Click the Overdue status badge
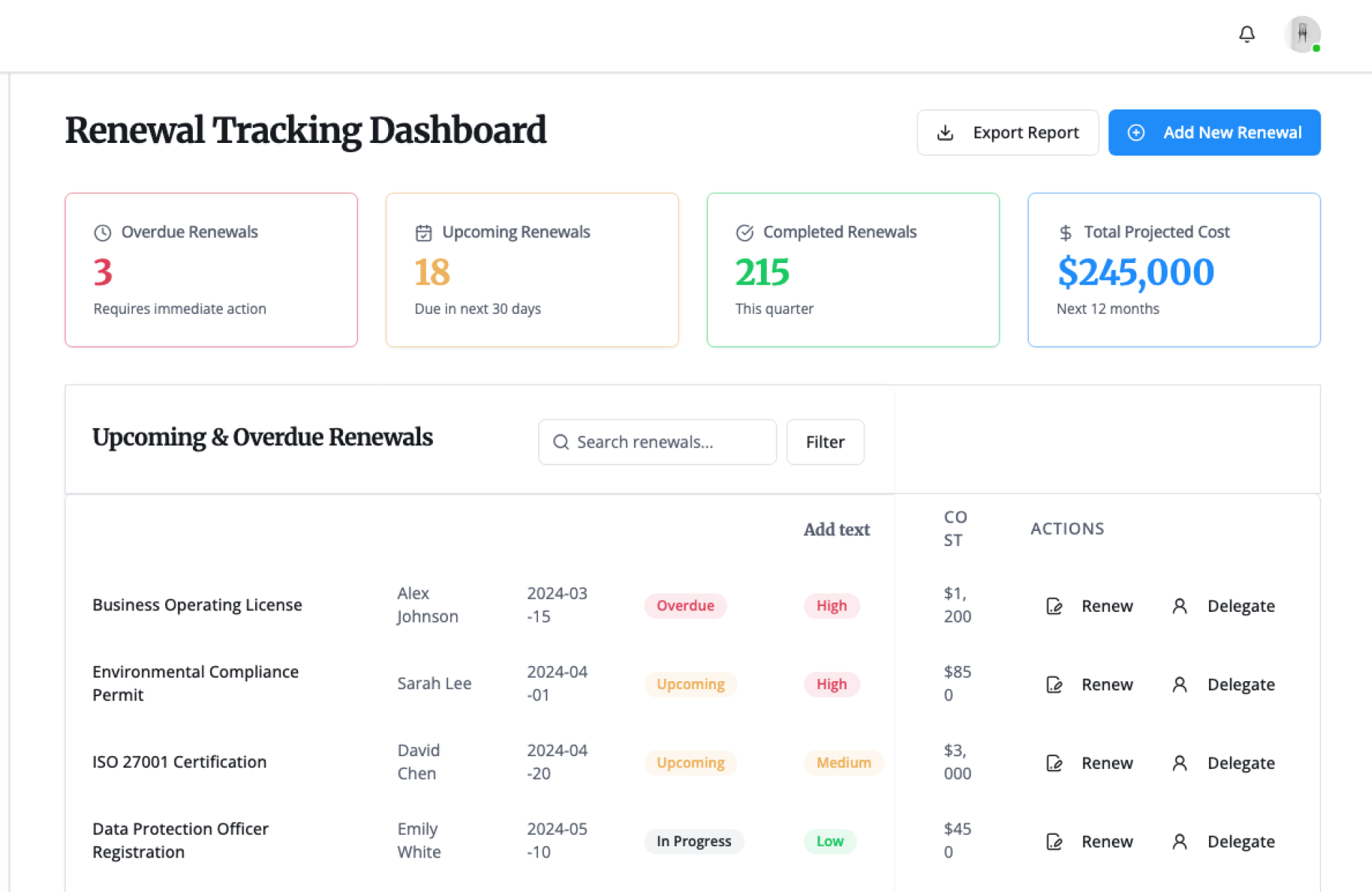The image size is (1372, 892). (685, 606)
